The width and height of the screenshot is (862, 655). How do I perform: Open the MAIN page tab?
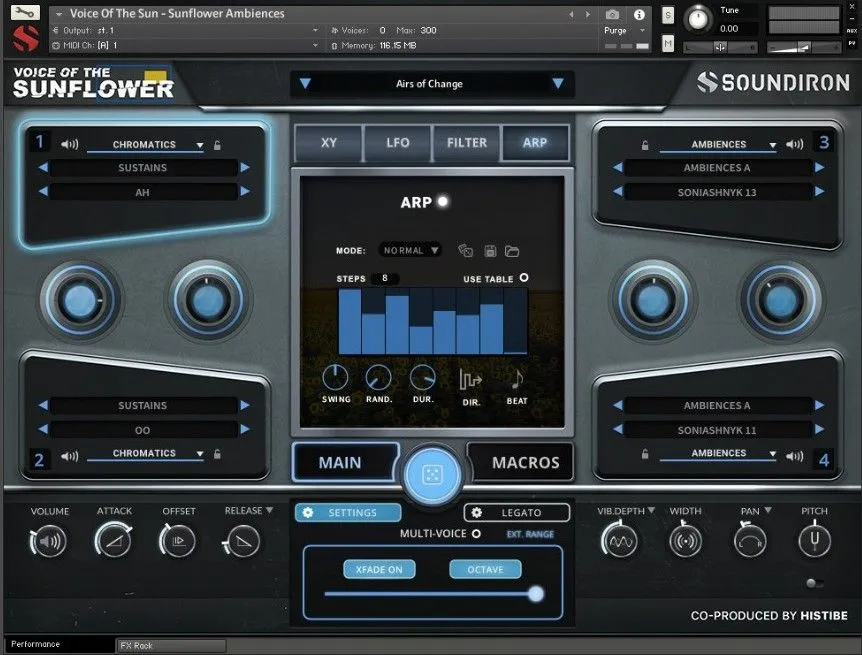point(345,462)
